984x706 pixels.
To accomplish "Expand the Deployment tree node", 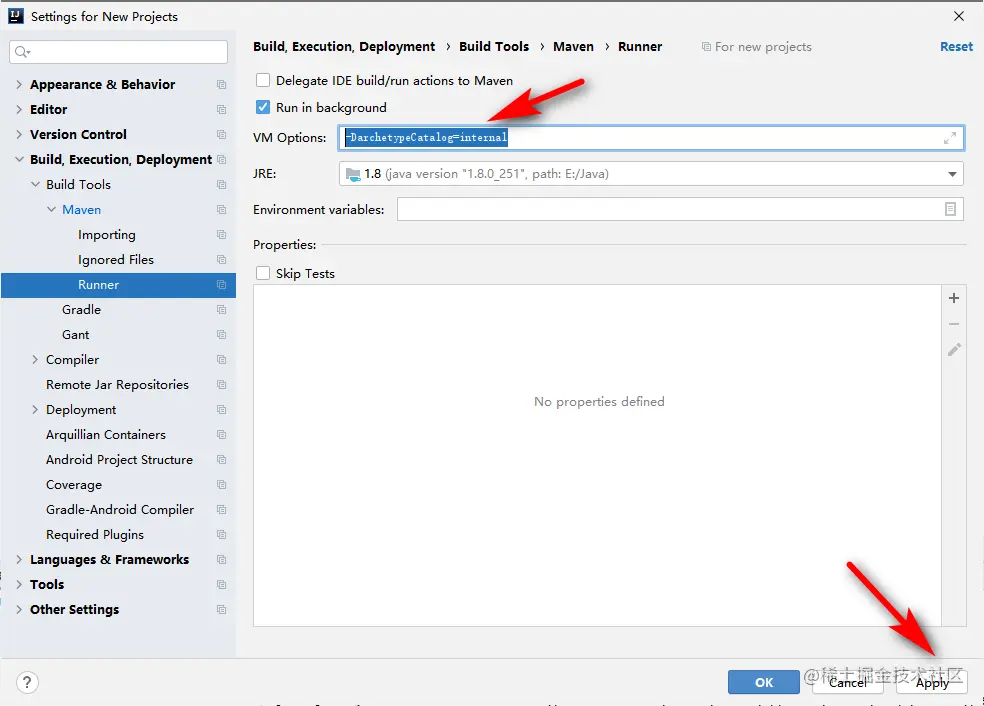I will 35,409.
